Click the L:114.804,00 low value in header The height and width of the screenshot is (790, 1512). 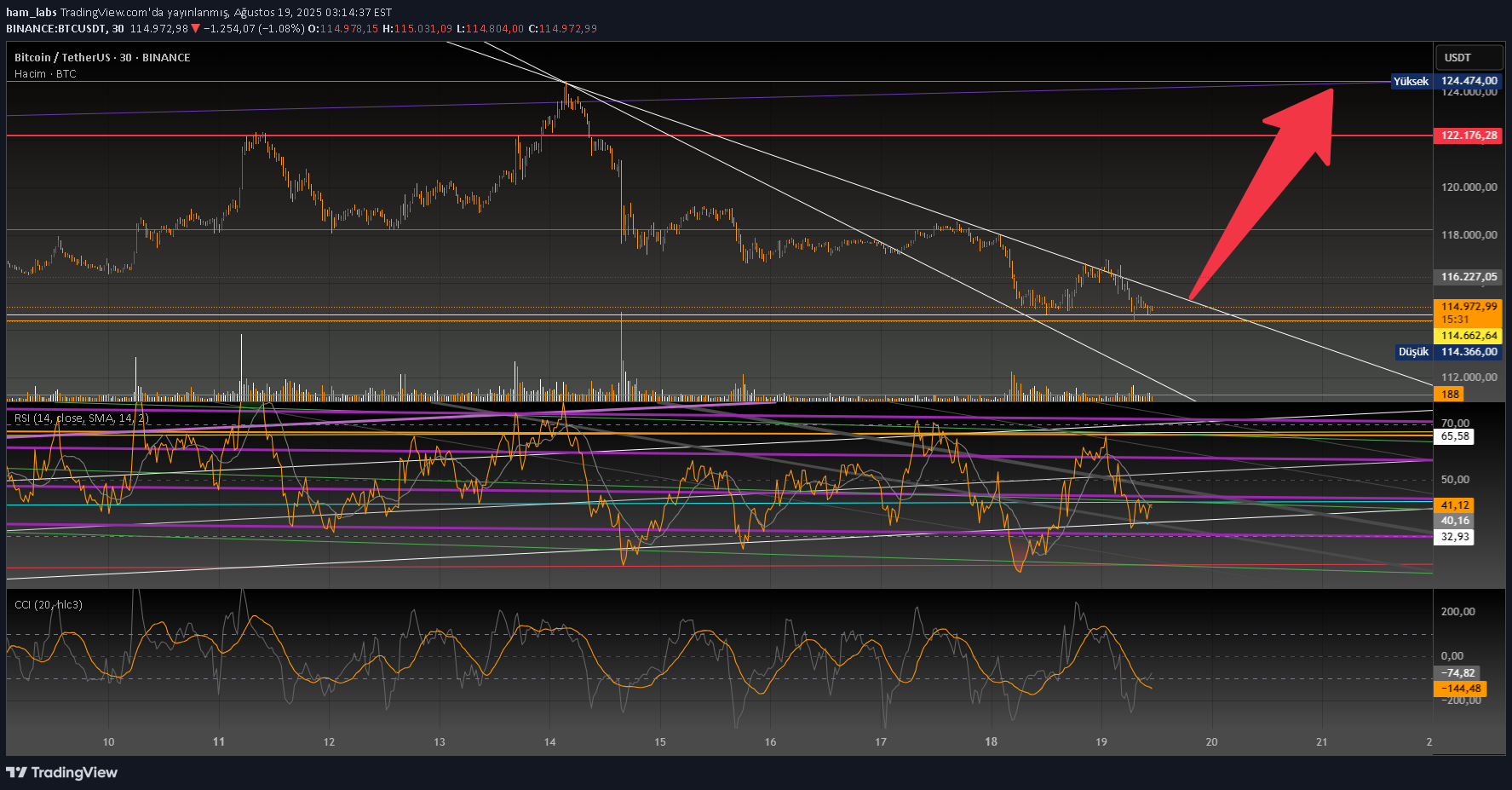tap(490, 28)
